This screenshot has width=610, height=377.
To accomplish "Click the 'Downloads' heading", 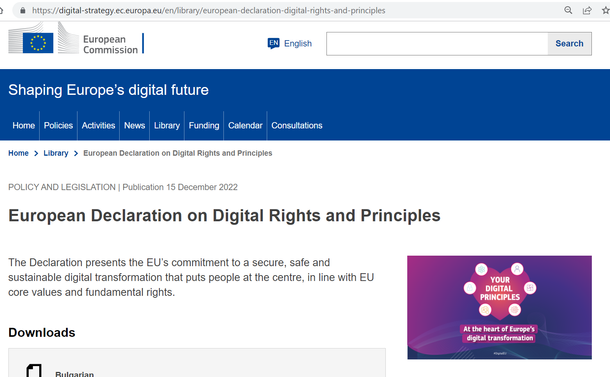I will [42, 333].
